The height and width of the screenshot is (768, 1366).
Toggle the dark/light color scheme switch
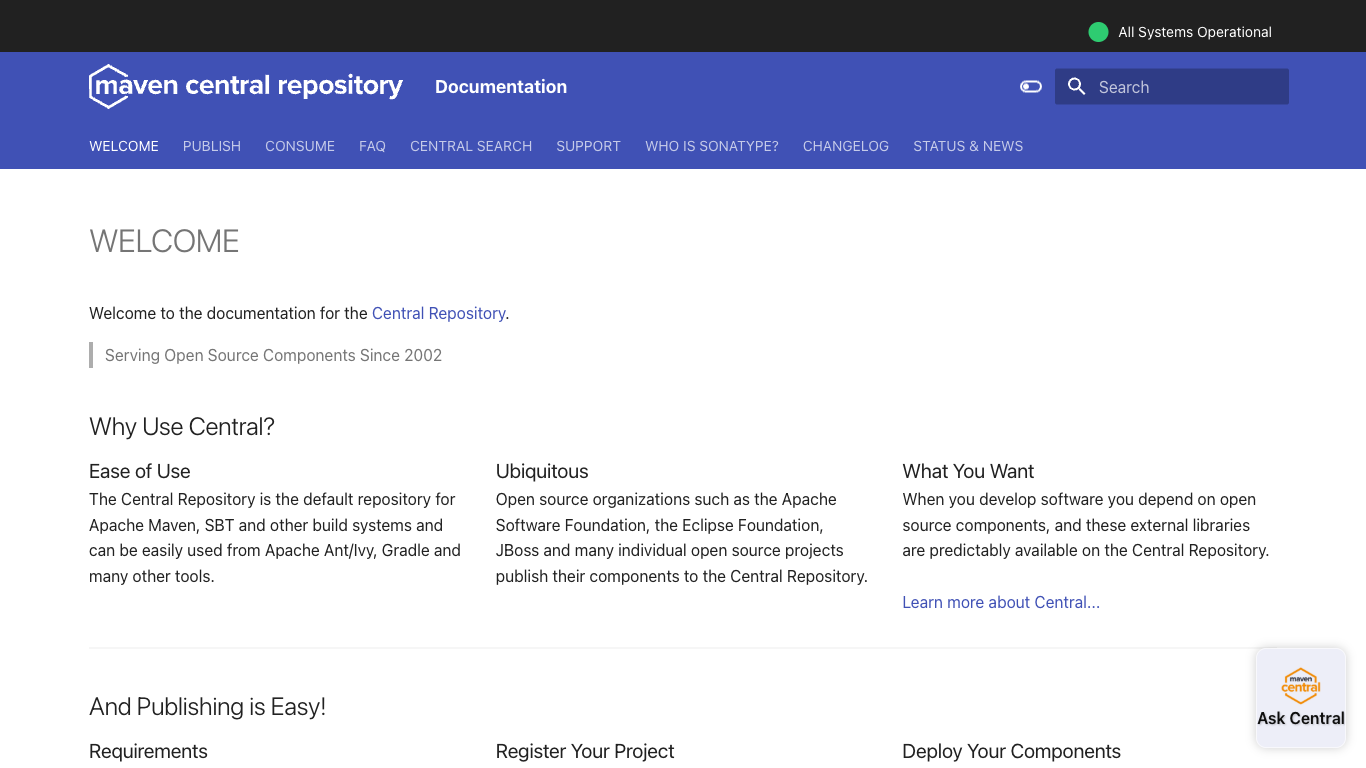tap(1031, 87)
